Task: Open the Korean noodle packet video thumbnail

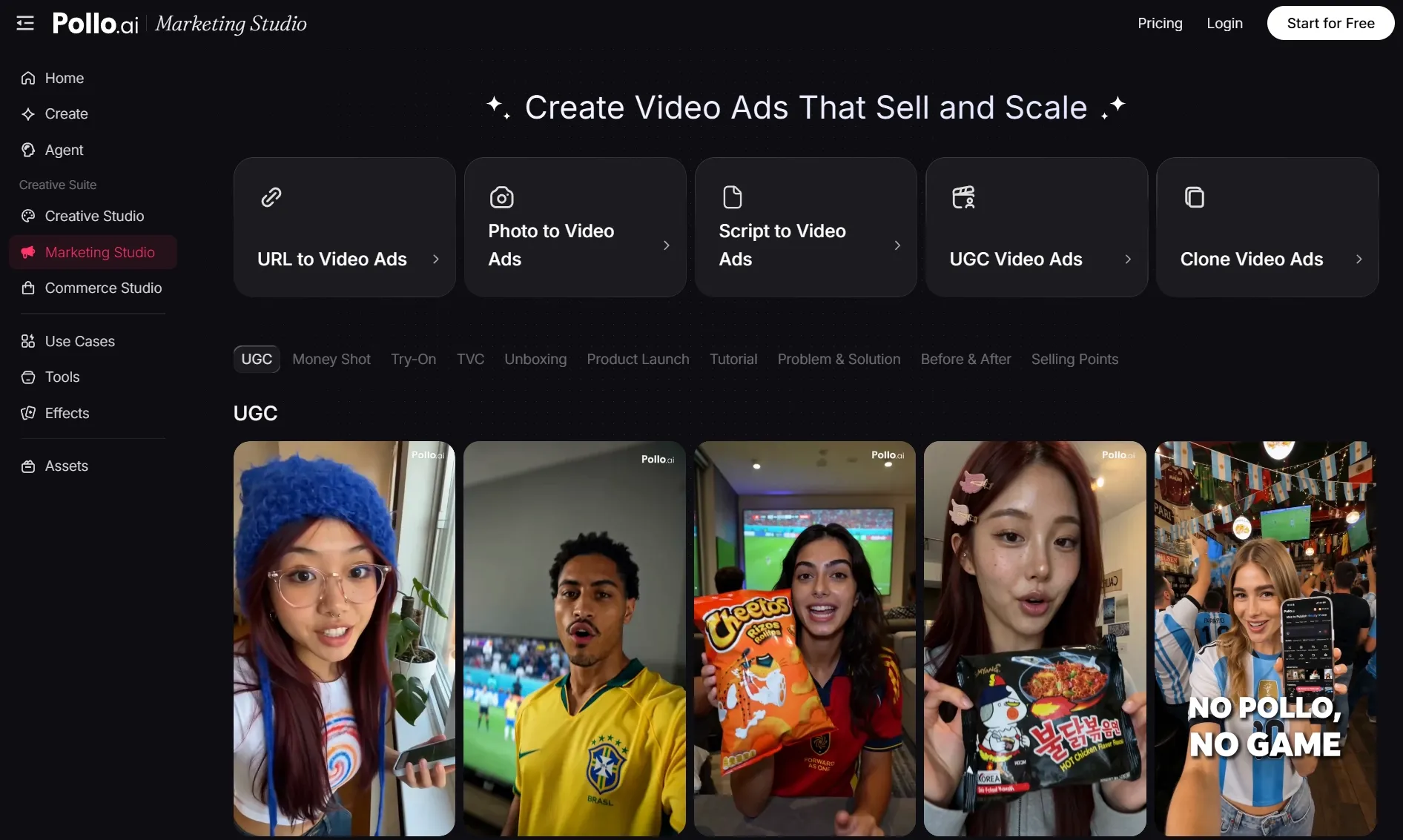Action: (1035, 639)
